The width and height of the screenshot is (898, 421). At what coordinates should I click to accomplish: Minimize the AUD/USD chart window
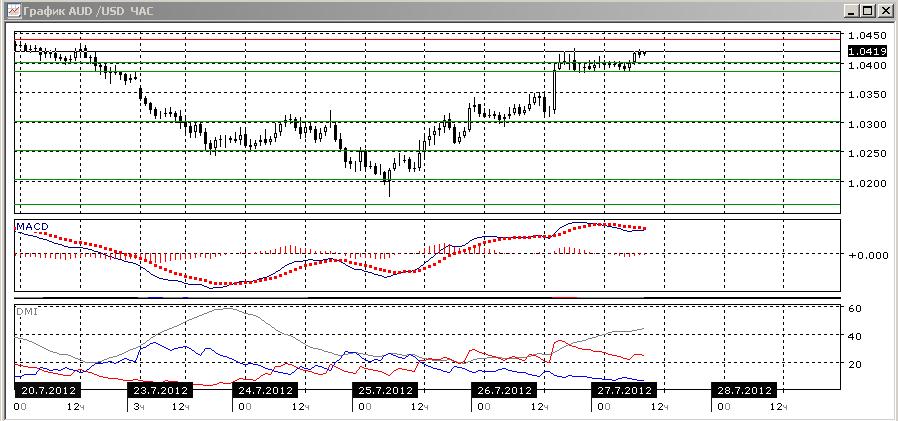click(852, 10)
